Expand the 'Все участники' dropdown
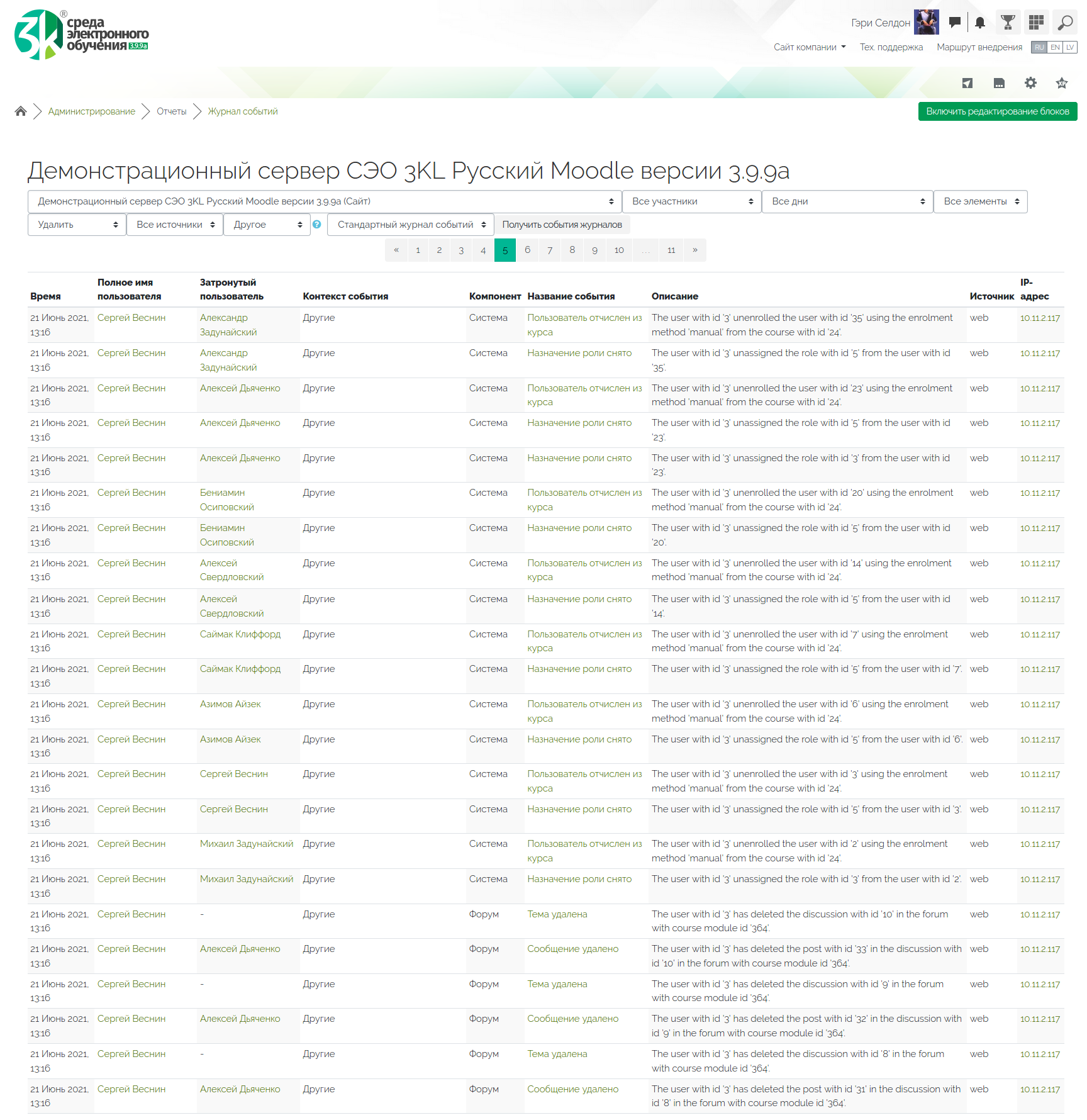Screen dimensions: 1087x1120 [691, 201]
